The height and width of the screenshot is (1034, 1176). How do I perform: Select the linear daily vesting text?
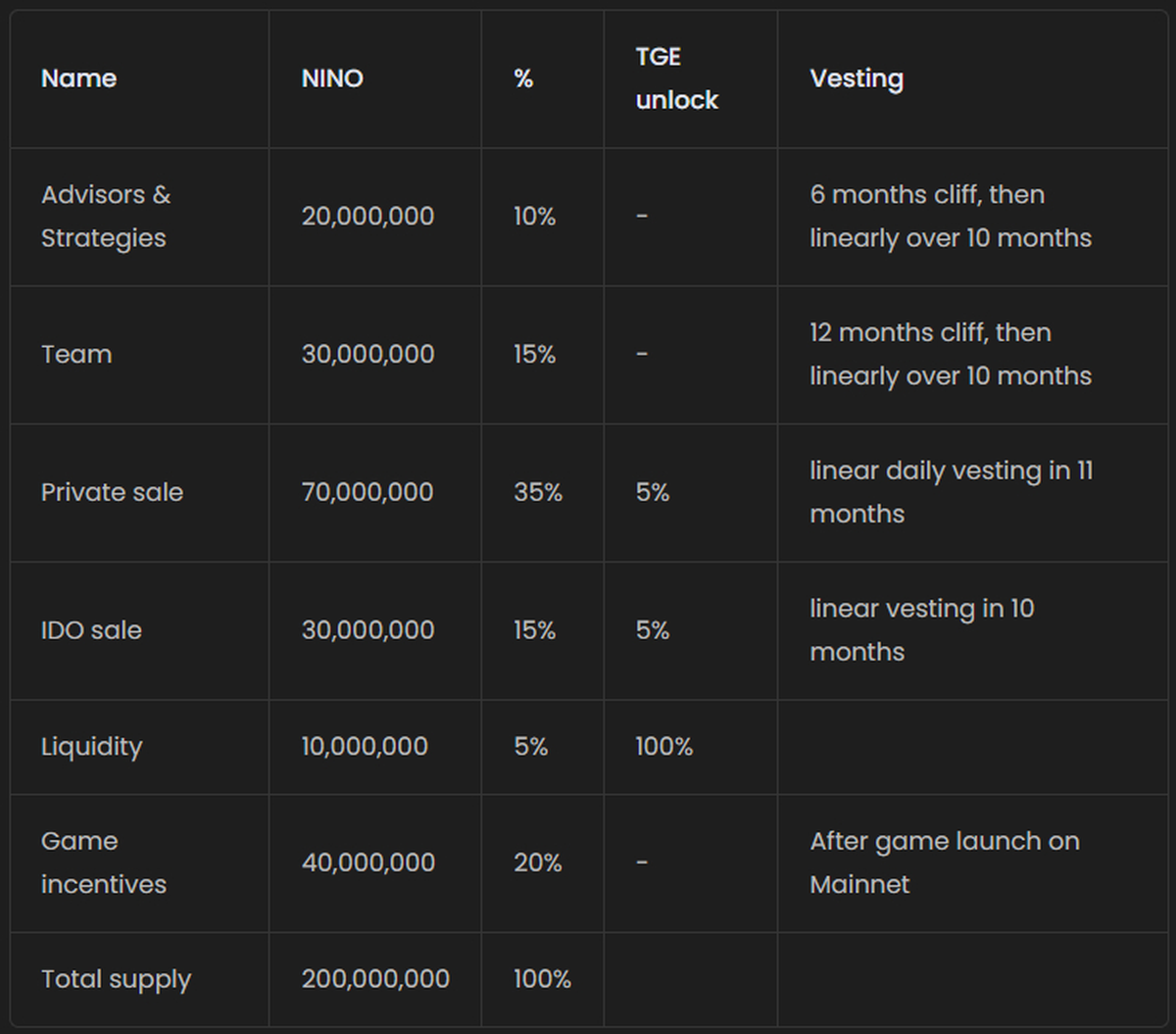pyautogui.click(x=950, y=492)
